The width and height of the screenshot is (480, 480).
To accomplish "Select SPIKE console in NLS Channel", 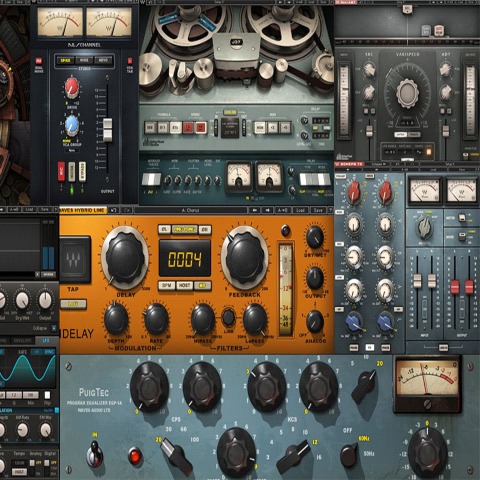I will click(65, 60).
